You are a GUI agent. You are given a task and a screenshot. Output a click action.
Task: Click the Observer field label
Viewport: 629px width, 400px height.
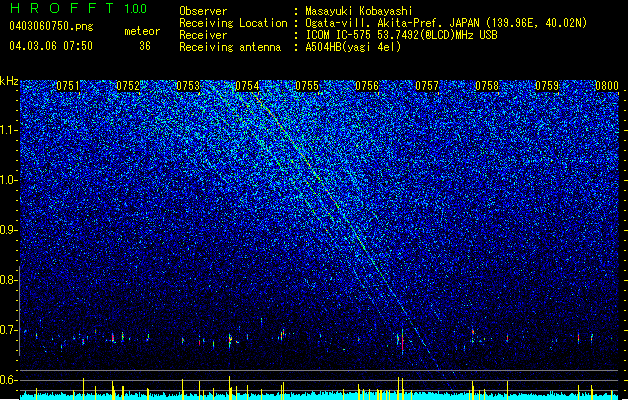[203, 11]
